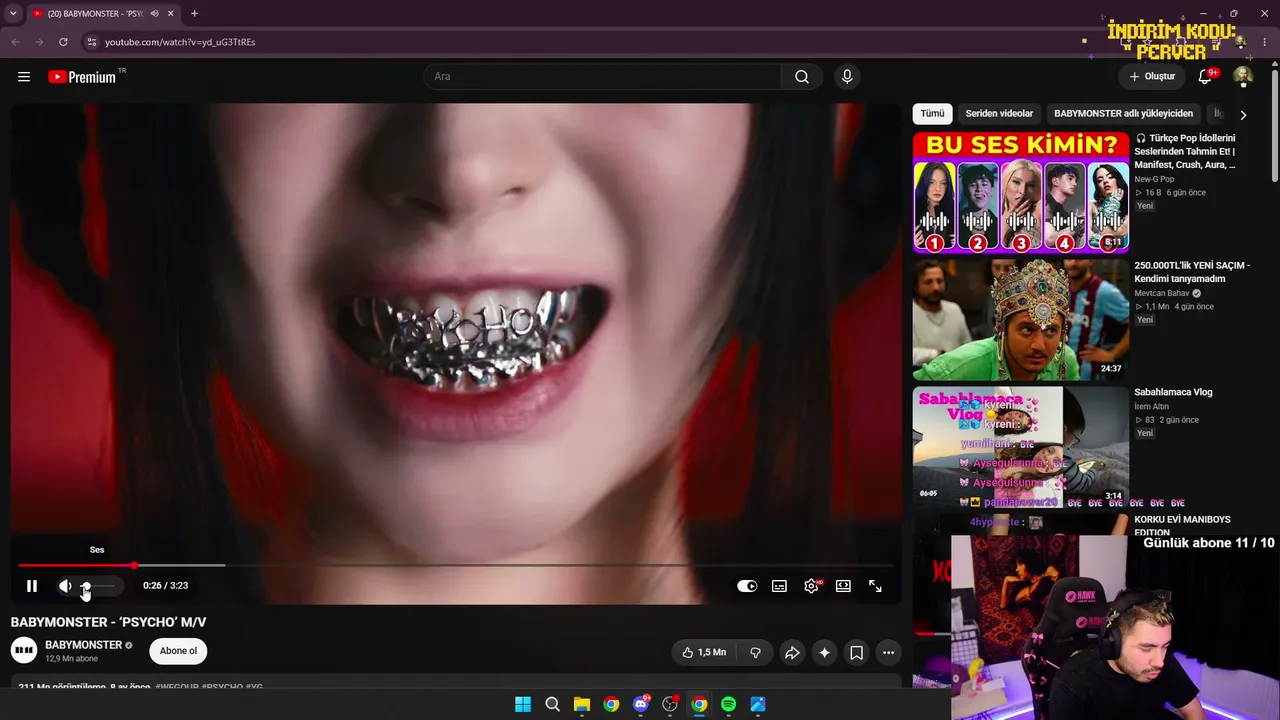
Task: Open the Sabahlamaca Vlog thumbnail
Action: tap(1021, 446)
